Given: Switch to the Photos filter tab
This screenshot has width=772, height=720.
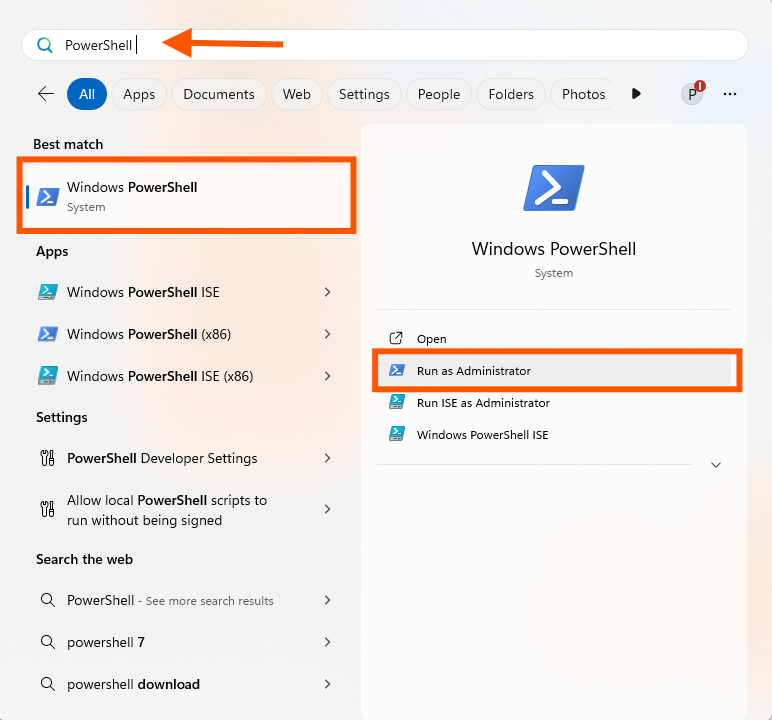Looking at the screenshot, I should click(583, 94).
